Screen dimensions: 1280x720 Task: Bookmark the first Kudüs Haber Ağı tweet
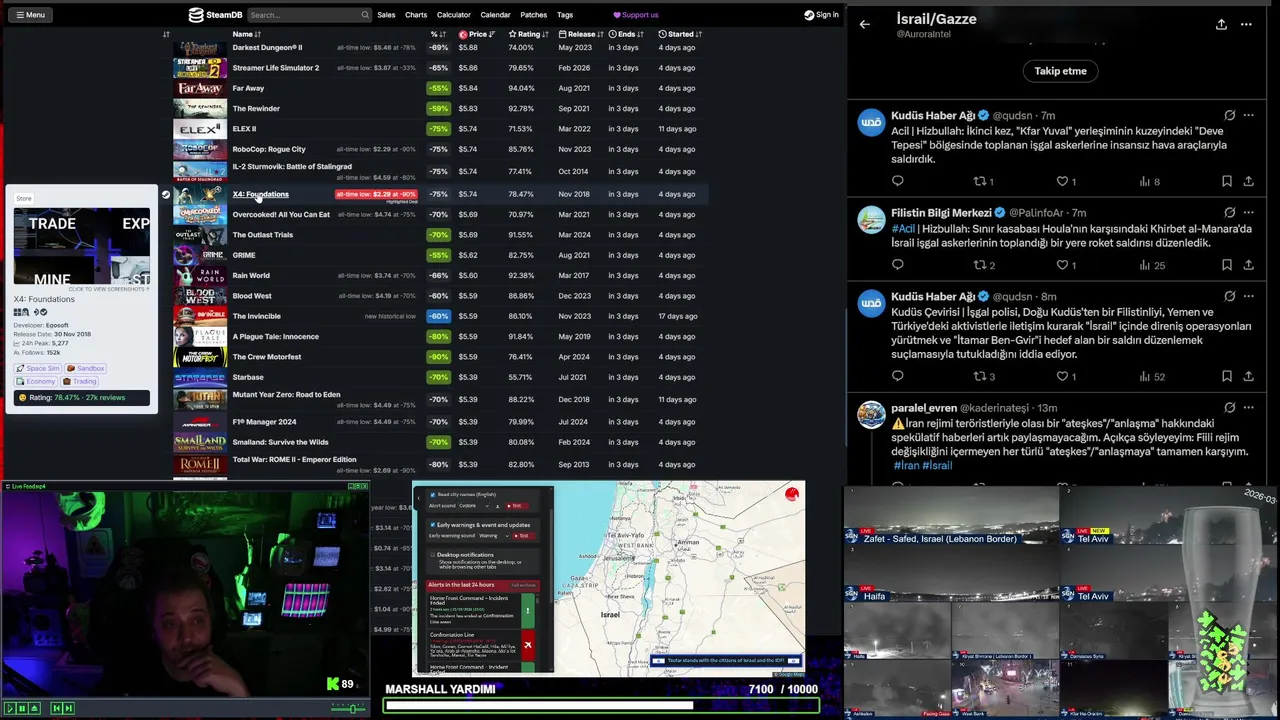pyautogui.click(x=1226, y=181)
